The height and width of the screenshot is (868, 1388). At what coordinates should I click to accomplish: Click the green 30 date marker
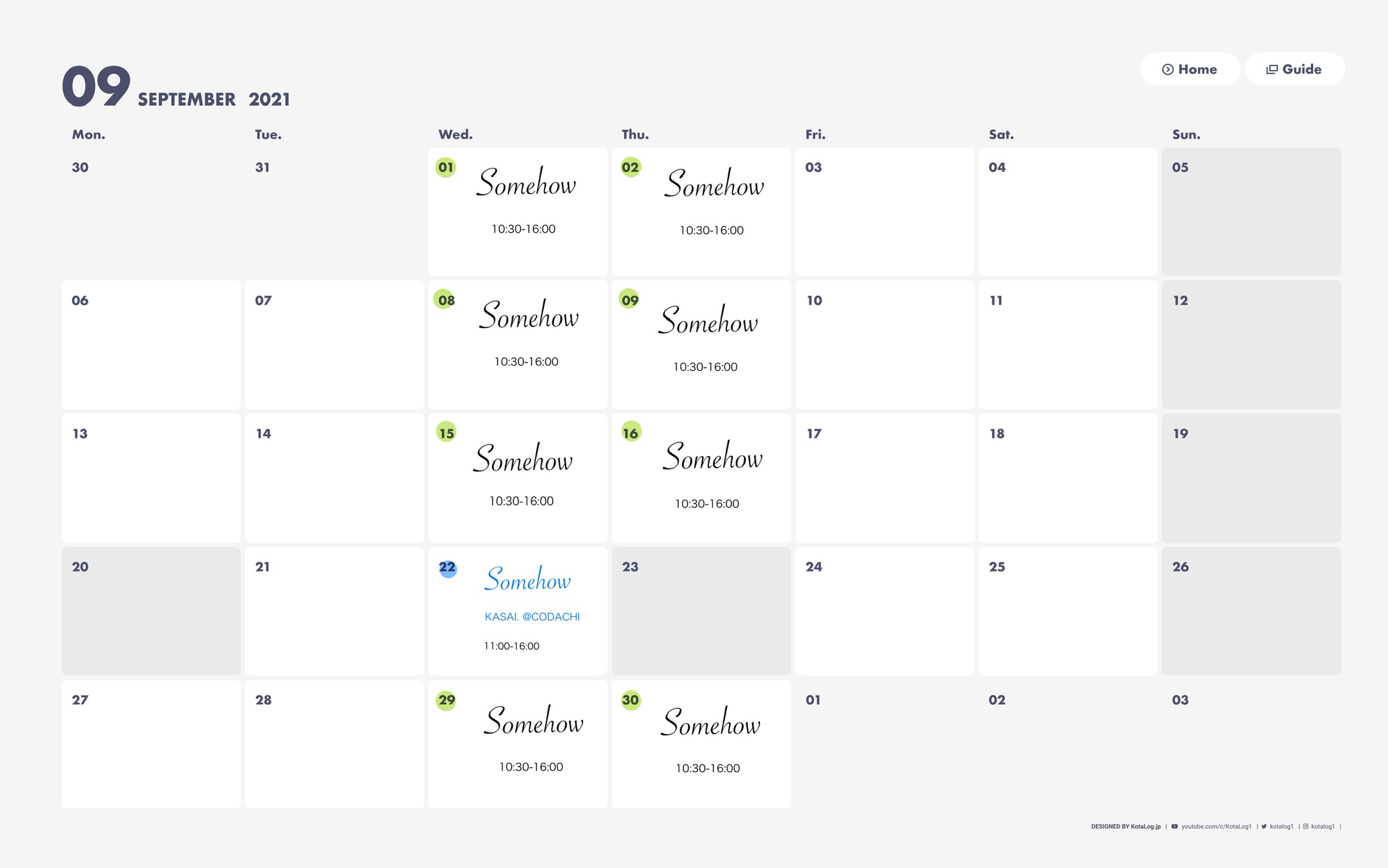tap(631, 700)
